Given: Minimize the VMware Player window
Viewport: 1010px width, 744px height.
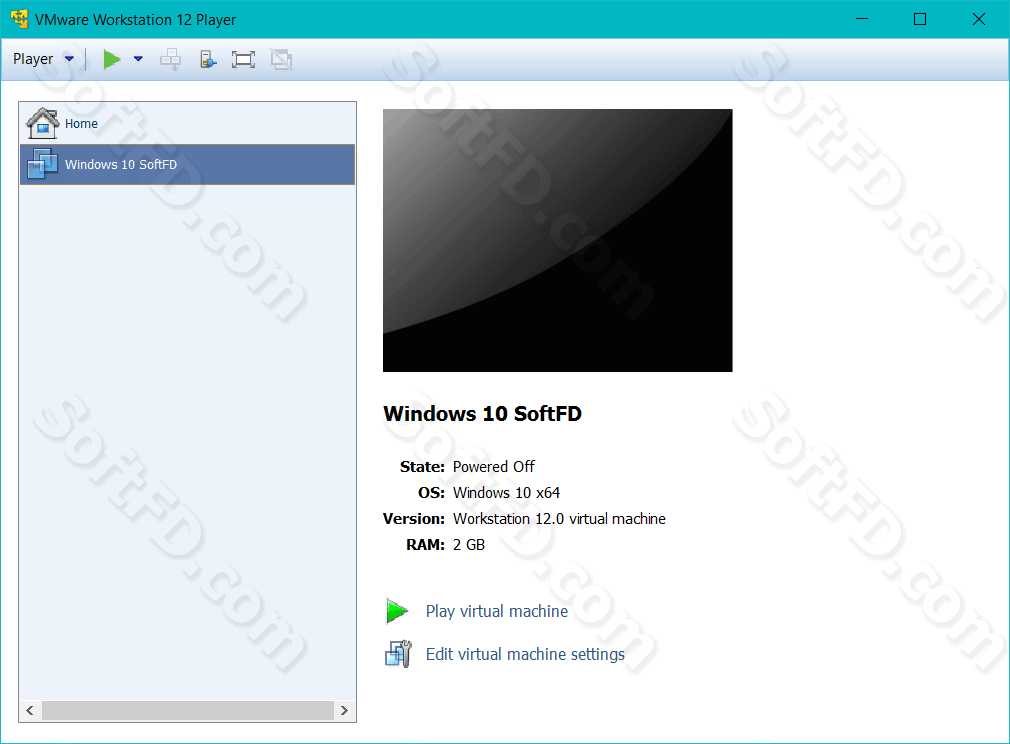Looking at the screenshot, I should pyautogui.click(x=862, y=19).
